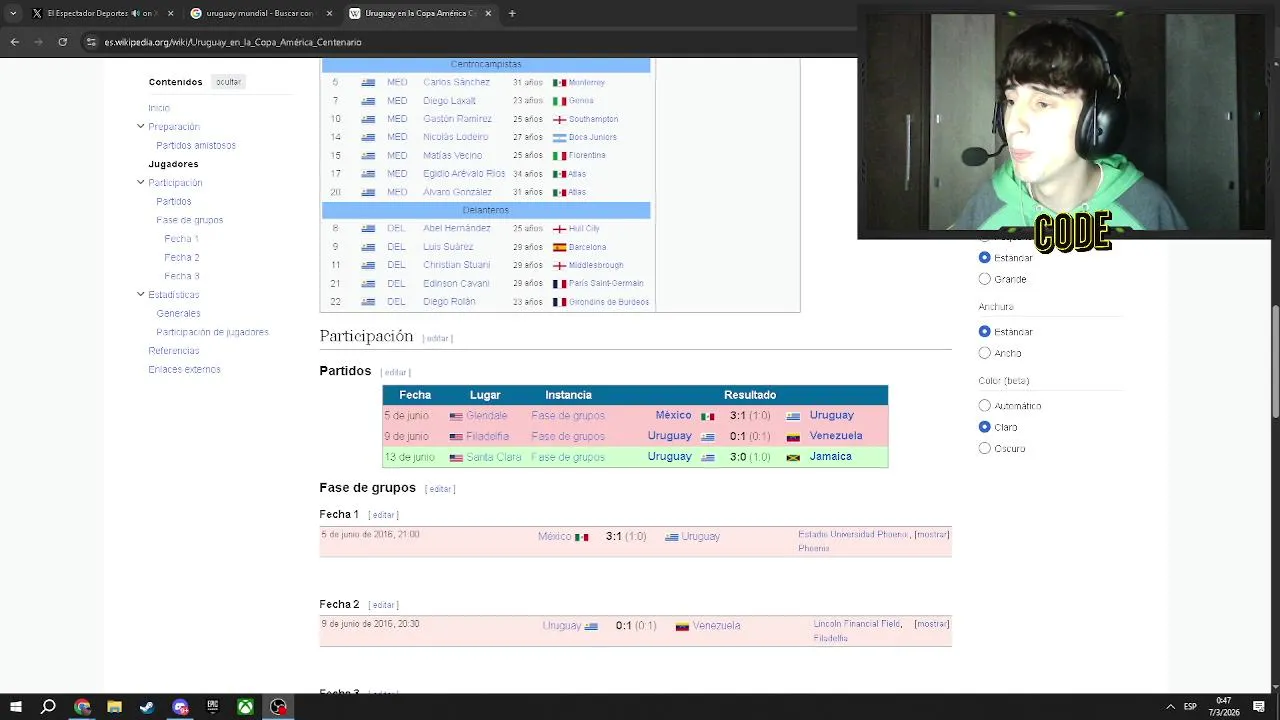This screenshot has height=720, width=1280.
Task: Hide the Contenidos sidebar with ocultar
Action: (x=228, y=82)
